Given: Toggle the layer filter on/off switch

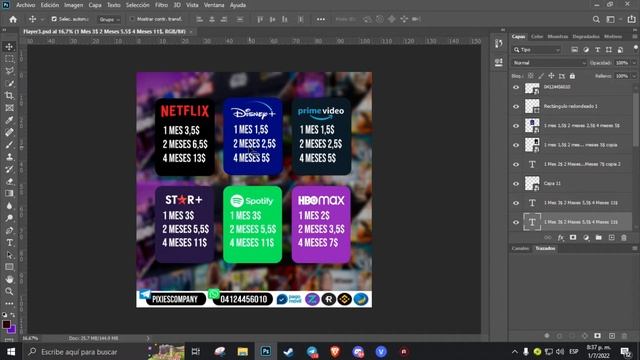Looking at the screenshot, I should (x=636, y=48).
